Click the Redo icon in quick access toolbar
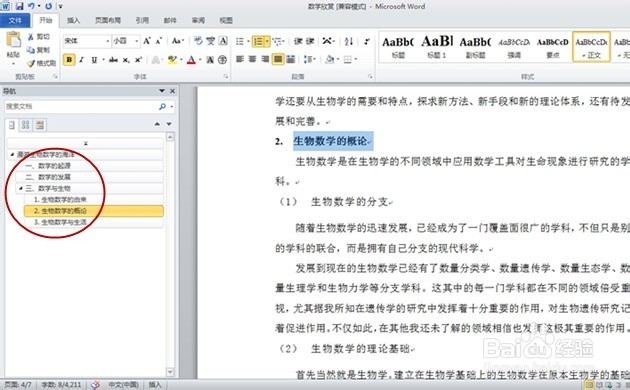 (x=48, y=6)
